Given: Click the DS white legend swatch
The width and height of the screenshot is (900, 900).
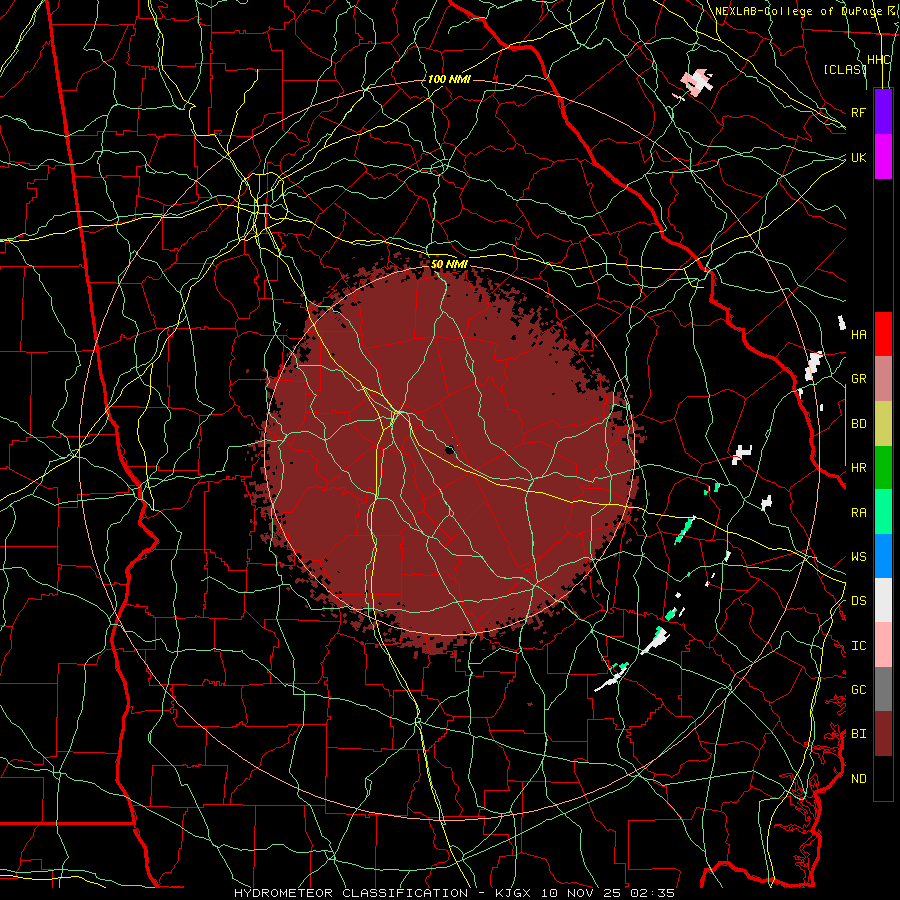Looking at the screenshot, I should tap(883, 600).
